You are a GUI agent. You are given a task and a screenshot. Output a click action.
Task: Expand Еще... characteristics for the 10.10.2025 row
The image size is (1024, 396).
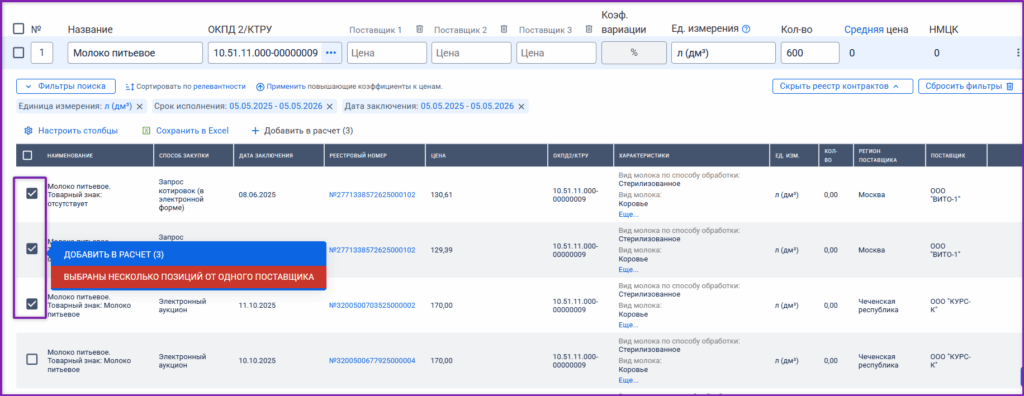pyautogui.click(x=628, y=380)
